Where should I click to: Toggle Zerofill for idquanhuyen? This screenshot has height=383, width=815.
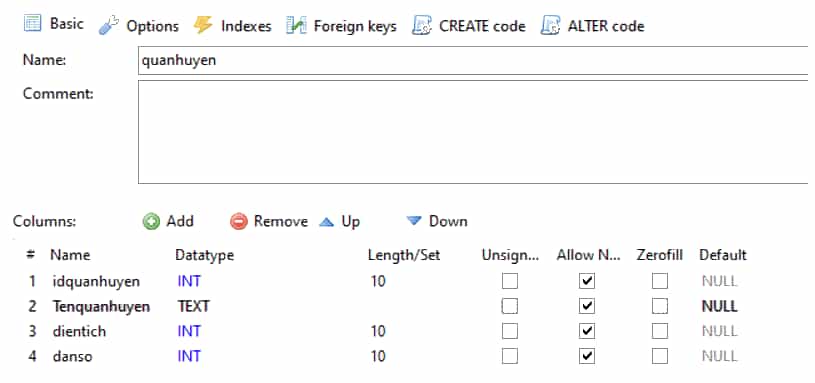tap(660, 282)
